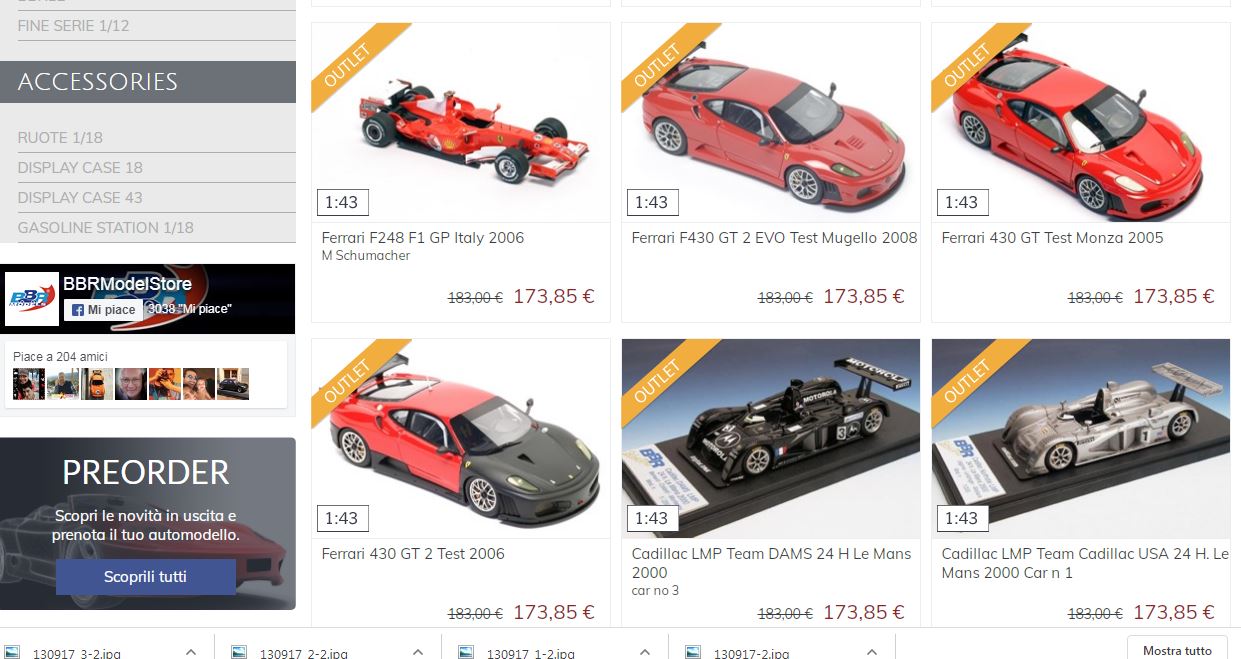Open the chevron menu for 130917_2-2.jpg
The width and height of the screenshot is (1241, 659).
(417, 652)
